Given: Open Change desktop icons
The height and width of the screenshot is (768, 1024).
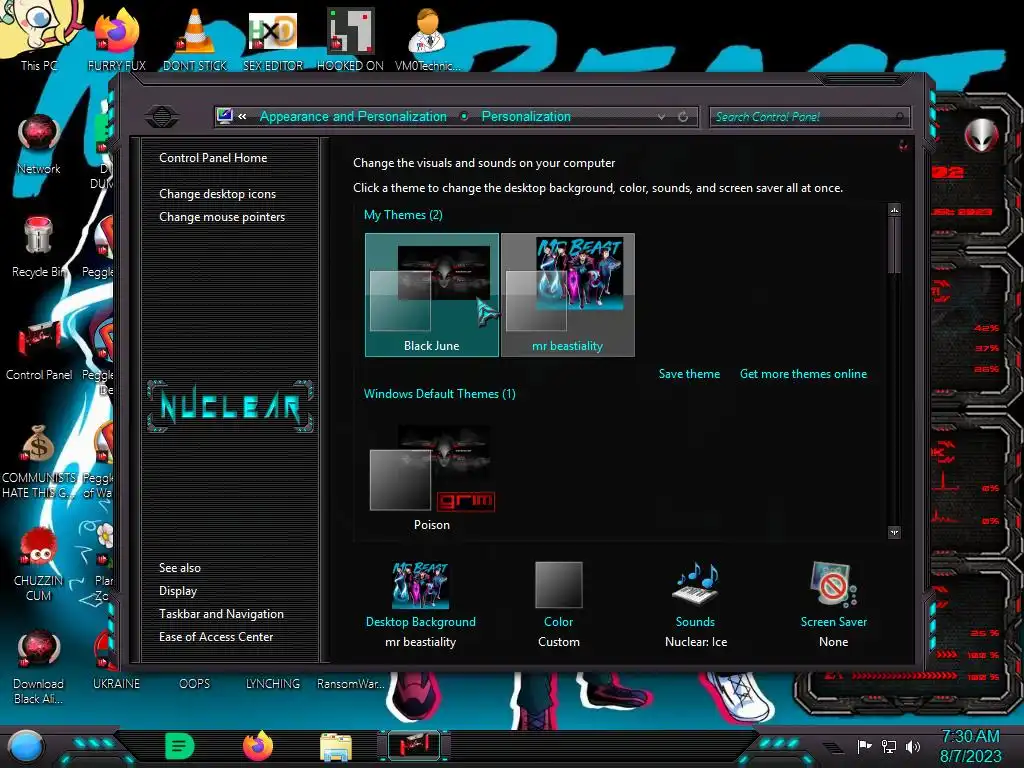Looking at the screenshot, I should pyautogui.click(x=217, y=194).
